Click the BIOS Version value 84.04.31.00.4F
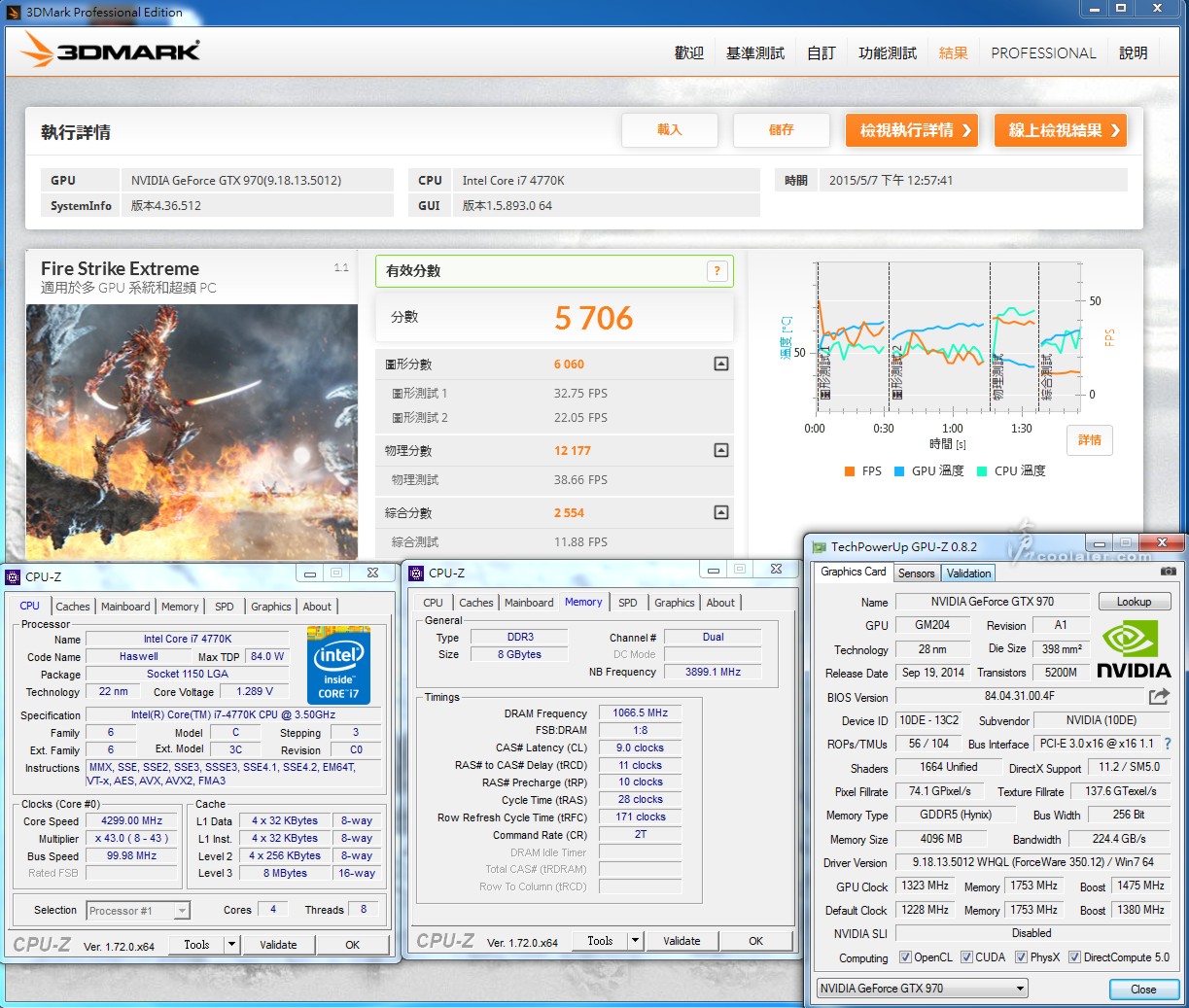Screen dimensions: 1189x1008 (x=1019, y=696)
